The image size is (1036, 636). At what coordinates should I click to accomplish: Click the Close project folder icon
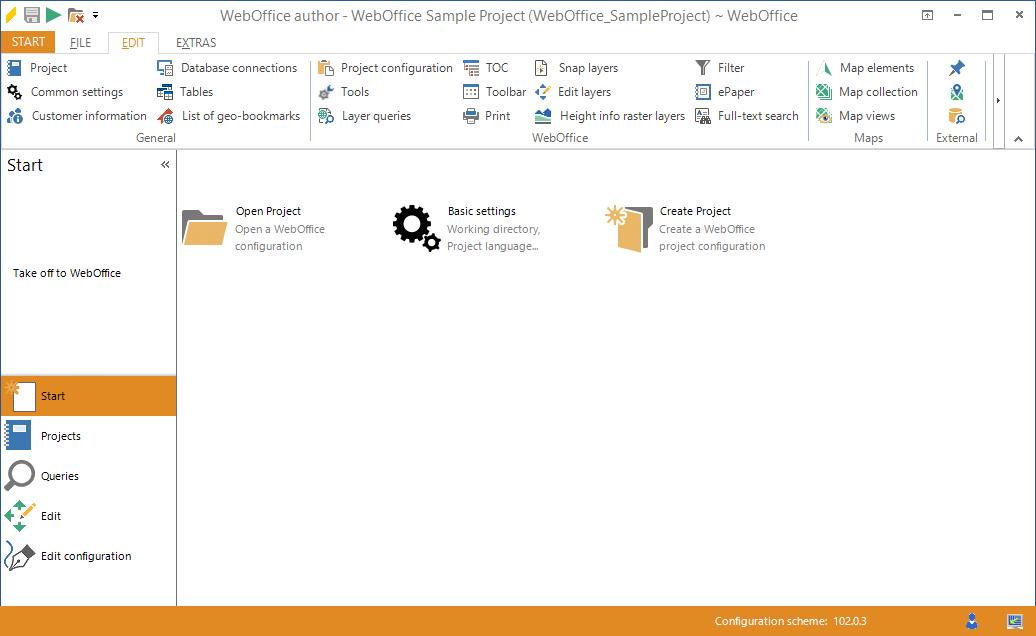click(74, 15)
